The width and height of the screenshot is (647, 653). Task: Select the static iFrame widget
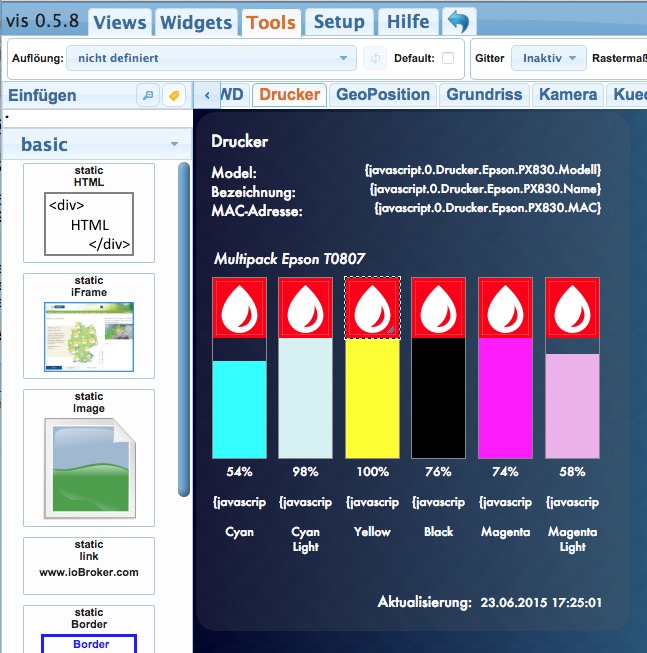[89, 326]
